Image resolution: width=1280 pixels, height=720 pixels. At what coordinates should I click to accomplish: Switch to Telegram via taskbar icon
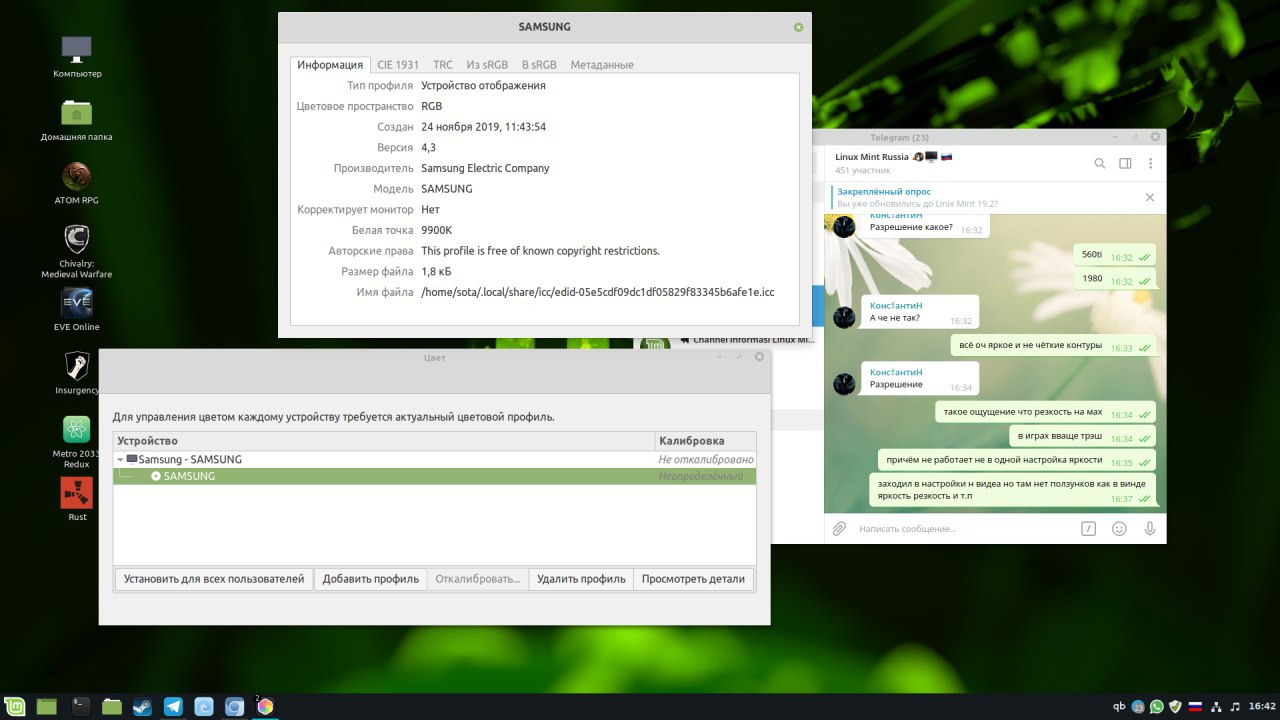(x=173, y=706)
